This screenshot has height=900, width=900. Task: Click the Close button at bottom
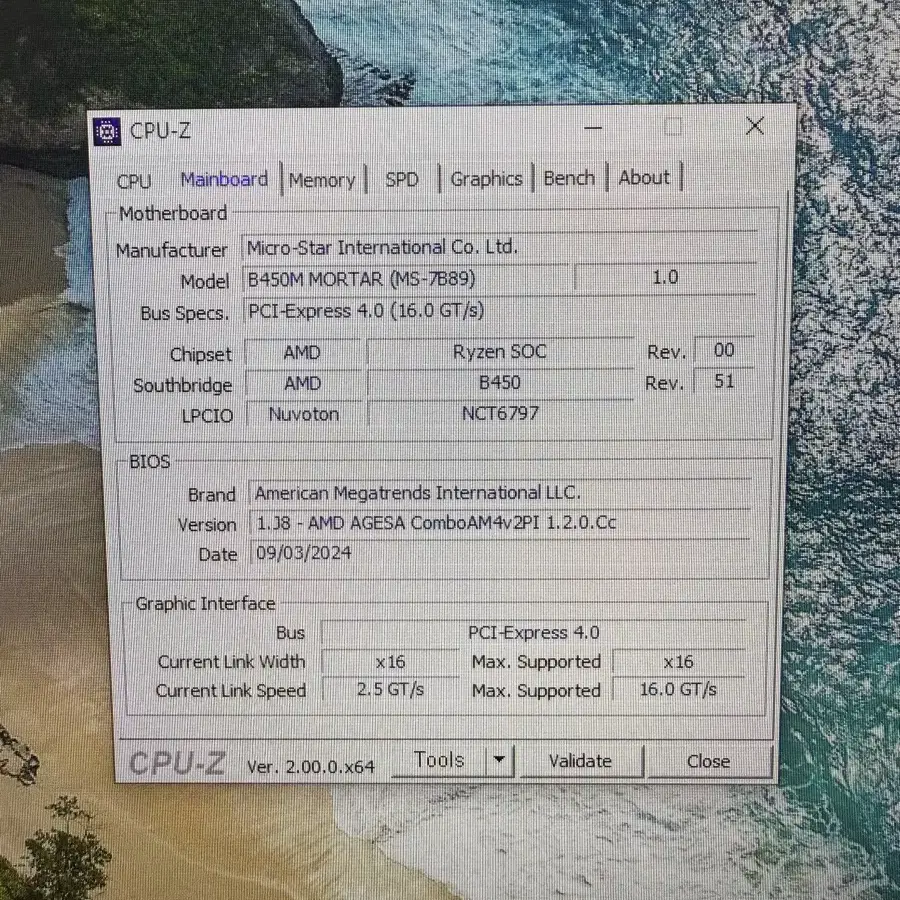click(709, 761)
